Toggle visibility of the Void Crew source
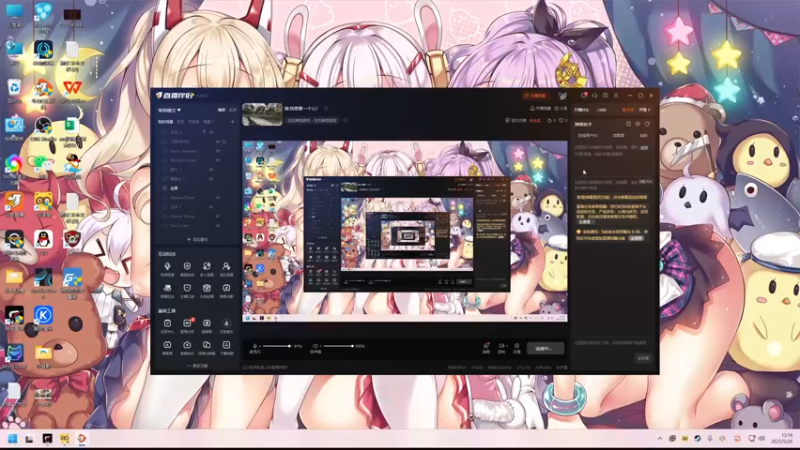Screen dimensions: 800x450 217,226
